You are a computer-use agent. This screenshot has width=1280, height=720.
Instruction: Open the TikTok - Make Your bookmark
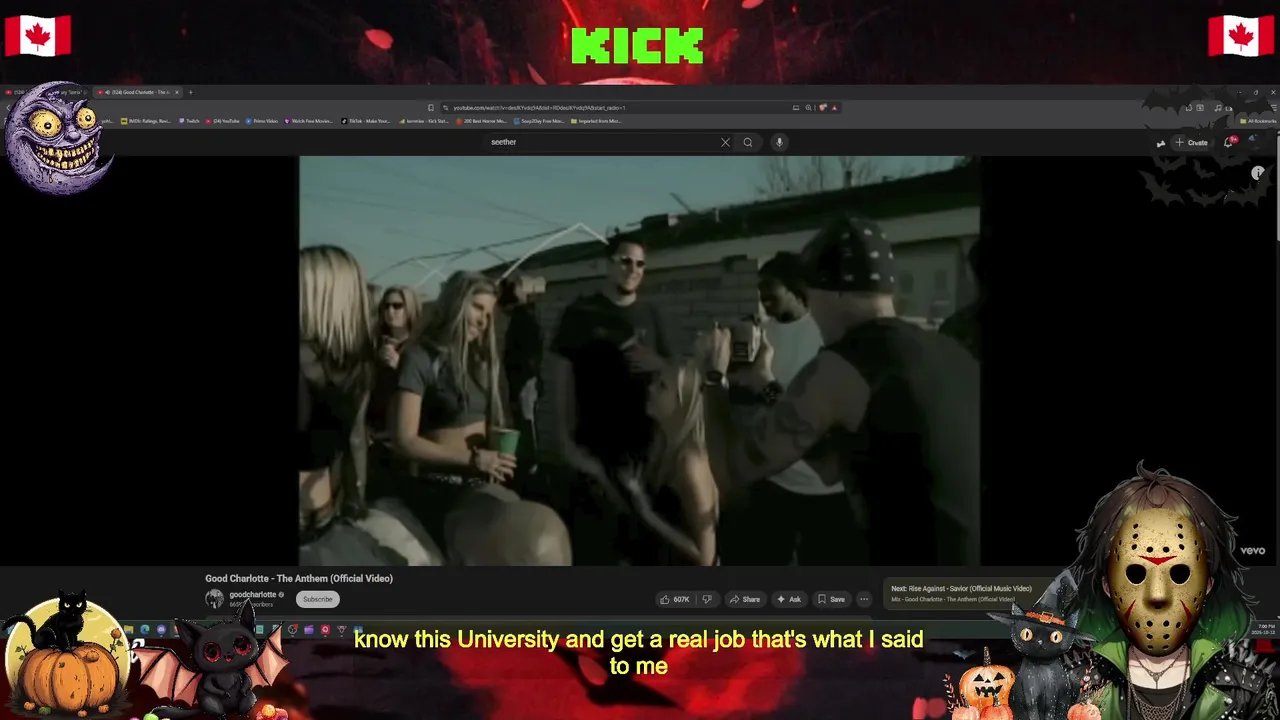[366, 121]
